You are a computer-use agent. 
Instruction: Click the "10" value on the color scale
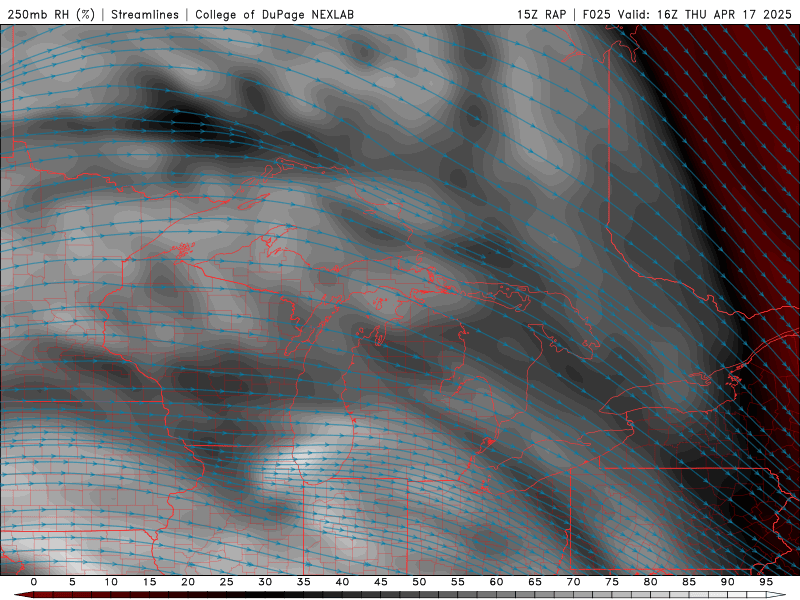point(111,582)
